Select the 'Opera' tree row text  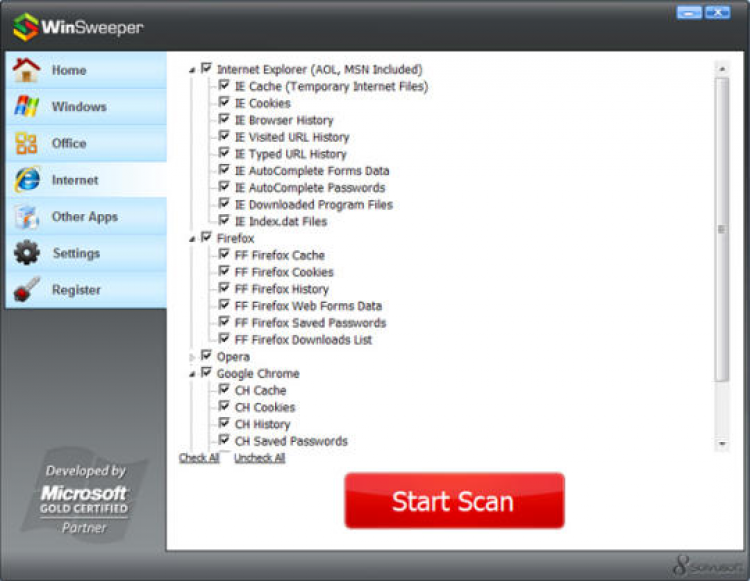pos(233,357)
